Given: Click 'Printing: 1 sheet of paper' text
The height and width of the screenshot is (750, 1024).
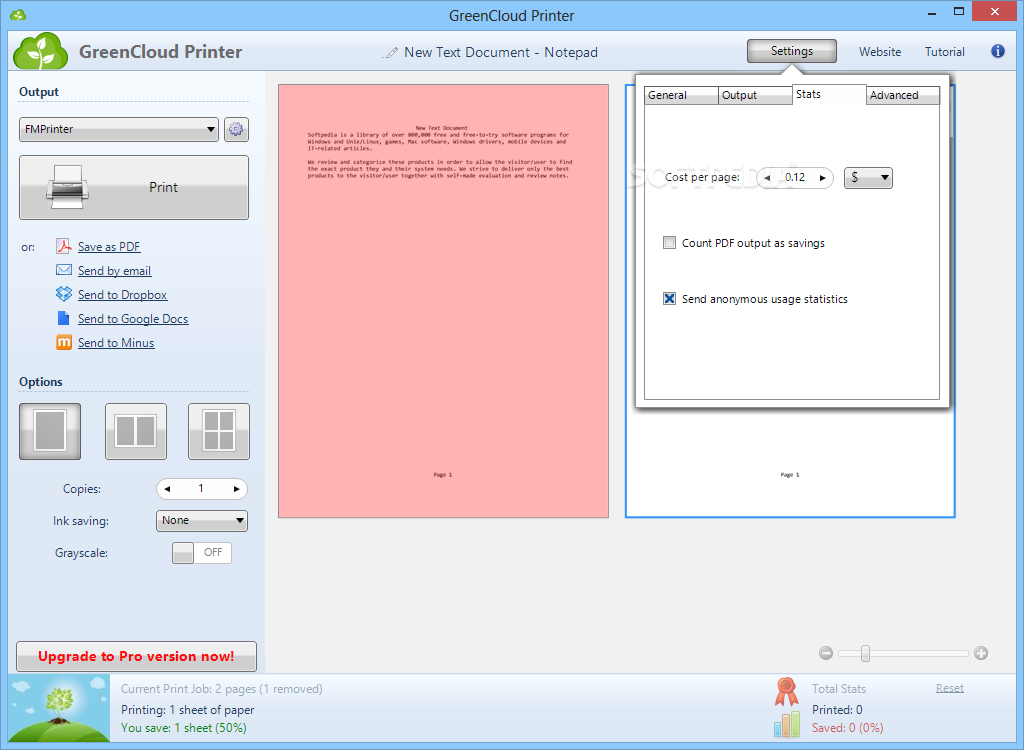Looking at the screenshot, I should (187, 709).
